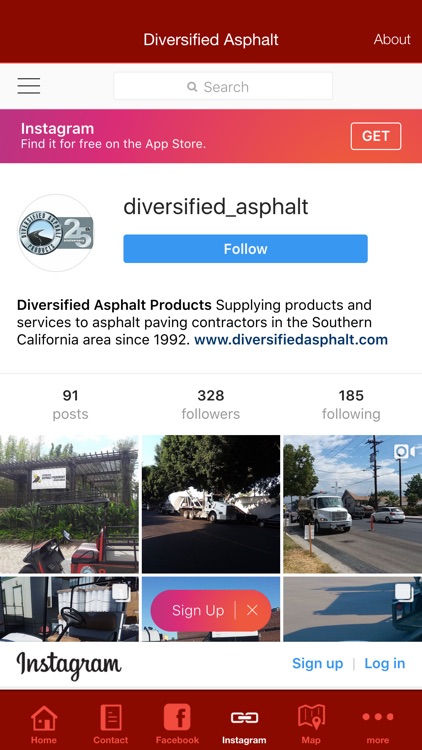Open the video post with tanker truck
Viewport: 422px width, 750px height.
(353, 504)
